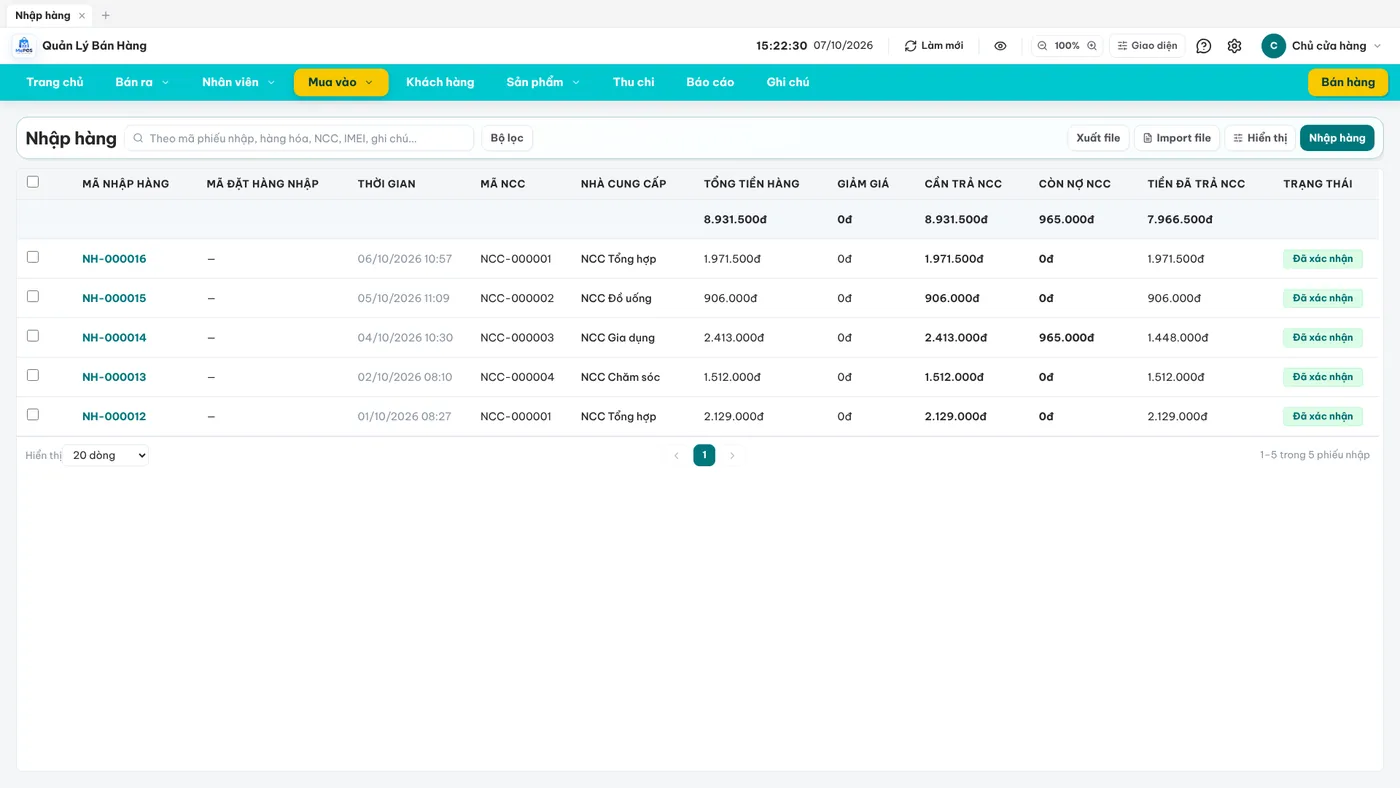The image size is (1400, 788).
Task: Open the 20 dòng rows-per-page dropdown
Action: point(106,456)
